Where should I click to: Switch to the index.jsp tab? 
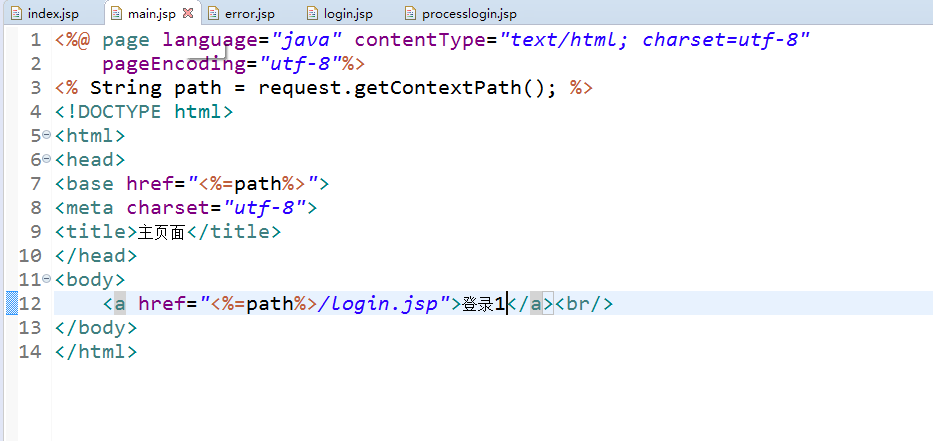[52, 13]
